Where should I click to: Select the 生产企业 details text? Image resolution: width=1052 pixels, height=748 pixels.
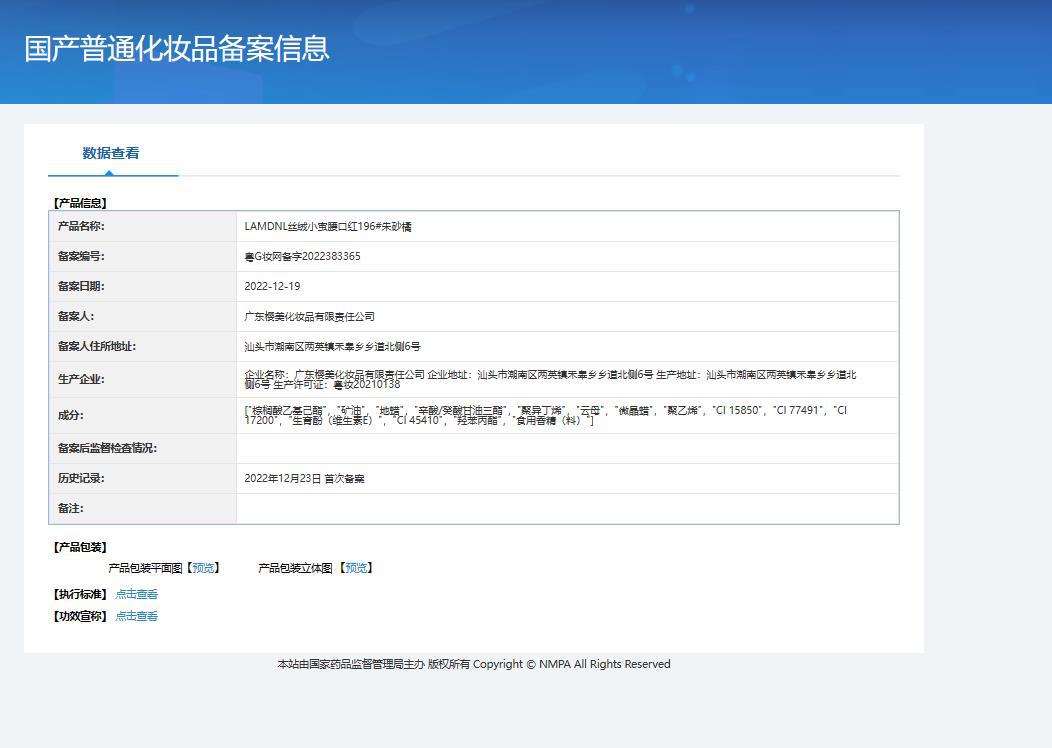click(x=550, y=380)
